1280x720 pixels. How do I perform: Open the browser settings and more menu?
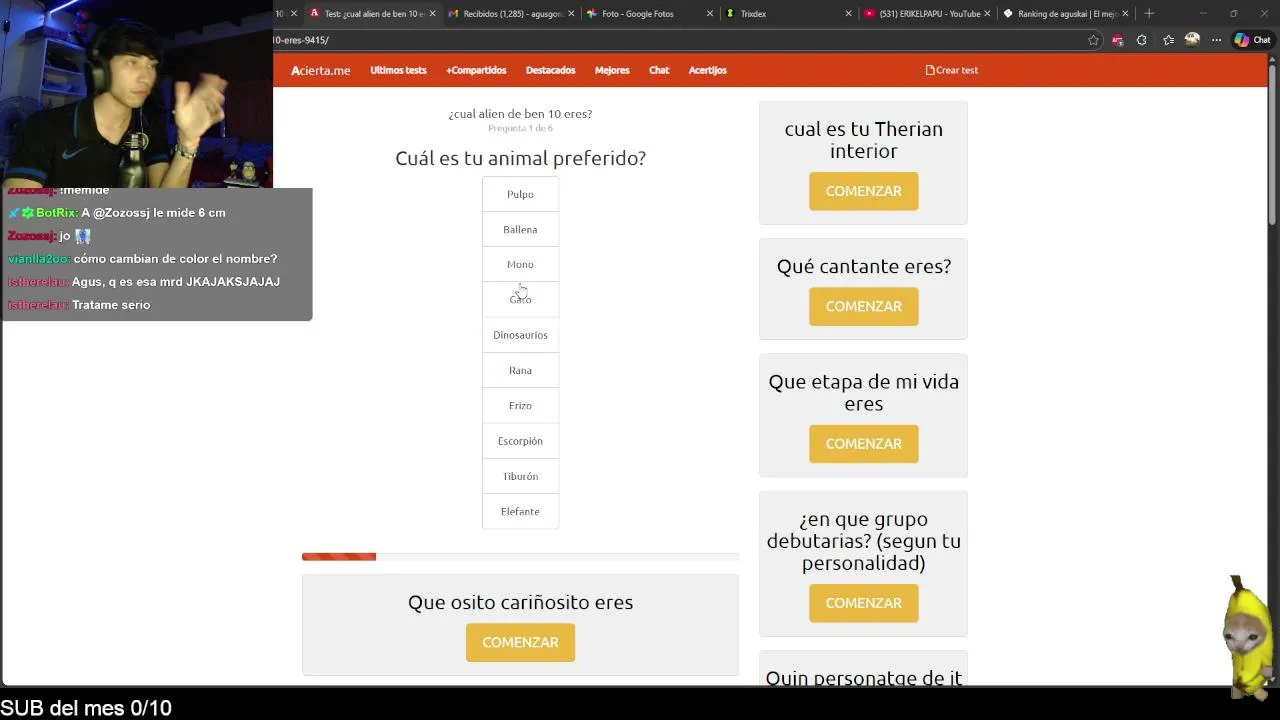click(1216, 40)
